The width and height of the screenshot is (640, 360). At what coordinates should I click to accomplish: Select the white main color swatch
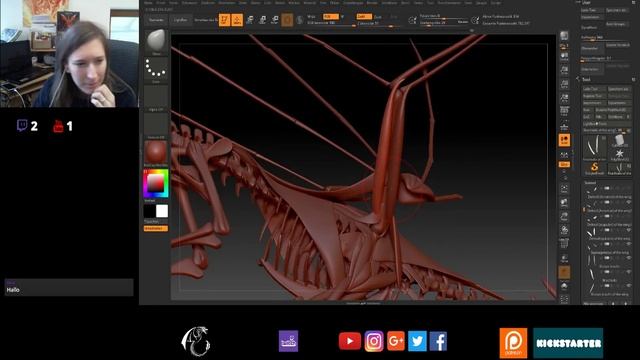162,211
